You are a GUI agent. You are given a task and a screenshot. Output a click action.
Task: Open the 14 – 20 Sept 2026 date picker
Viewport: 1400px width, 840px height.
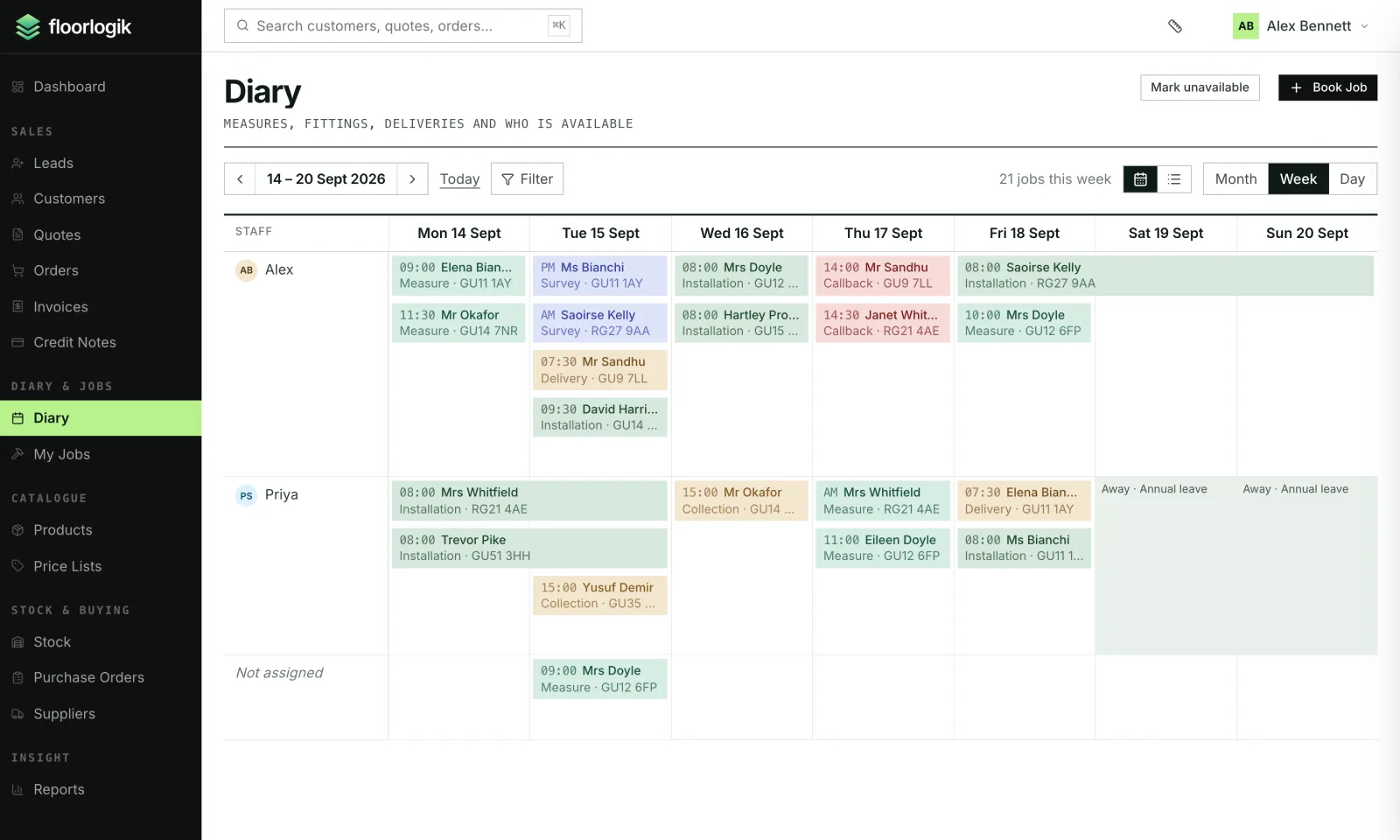(325, 179)
